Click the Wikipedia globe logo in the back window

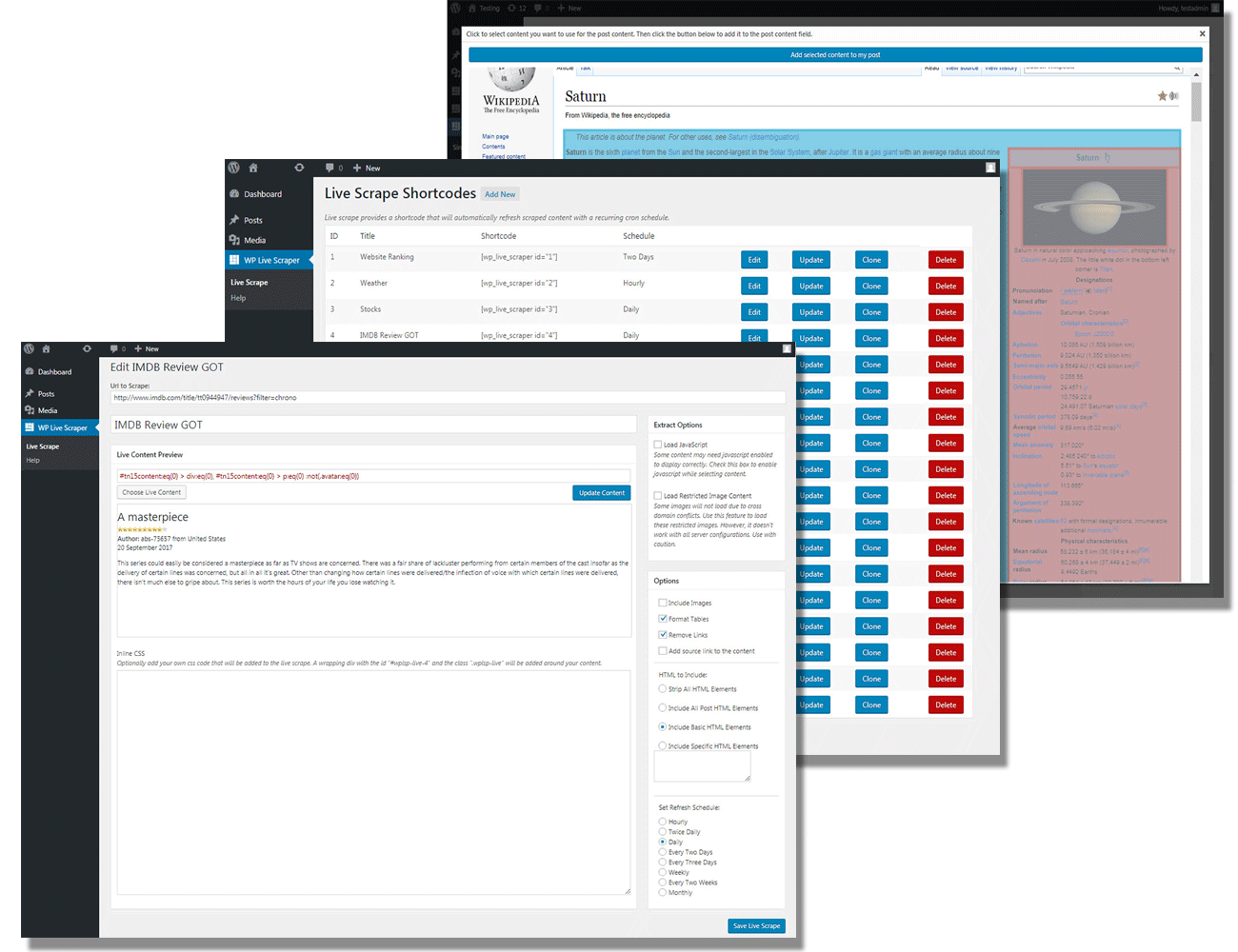click(x=510, y=78)
